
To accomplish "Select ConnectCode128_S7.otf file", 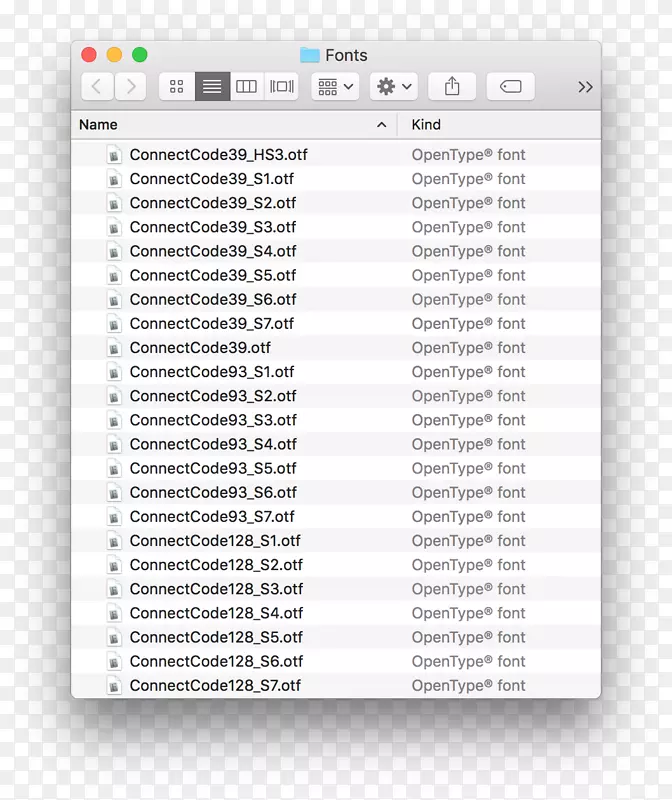I will pos(336,685).
